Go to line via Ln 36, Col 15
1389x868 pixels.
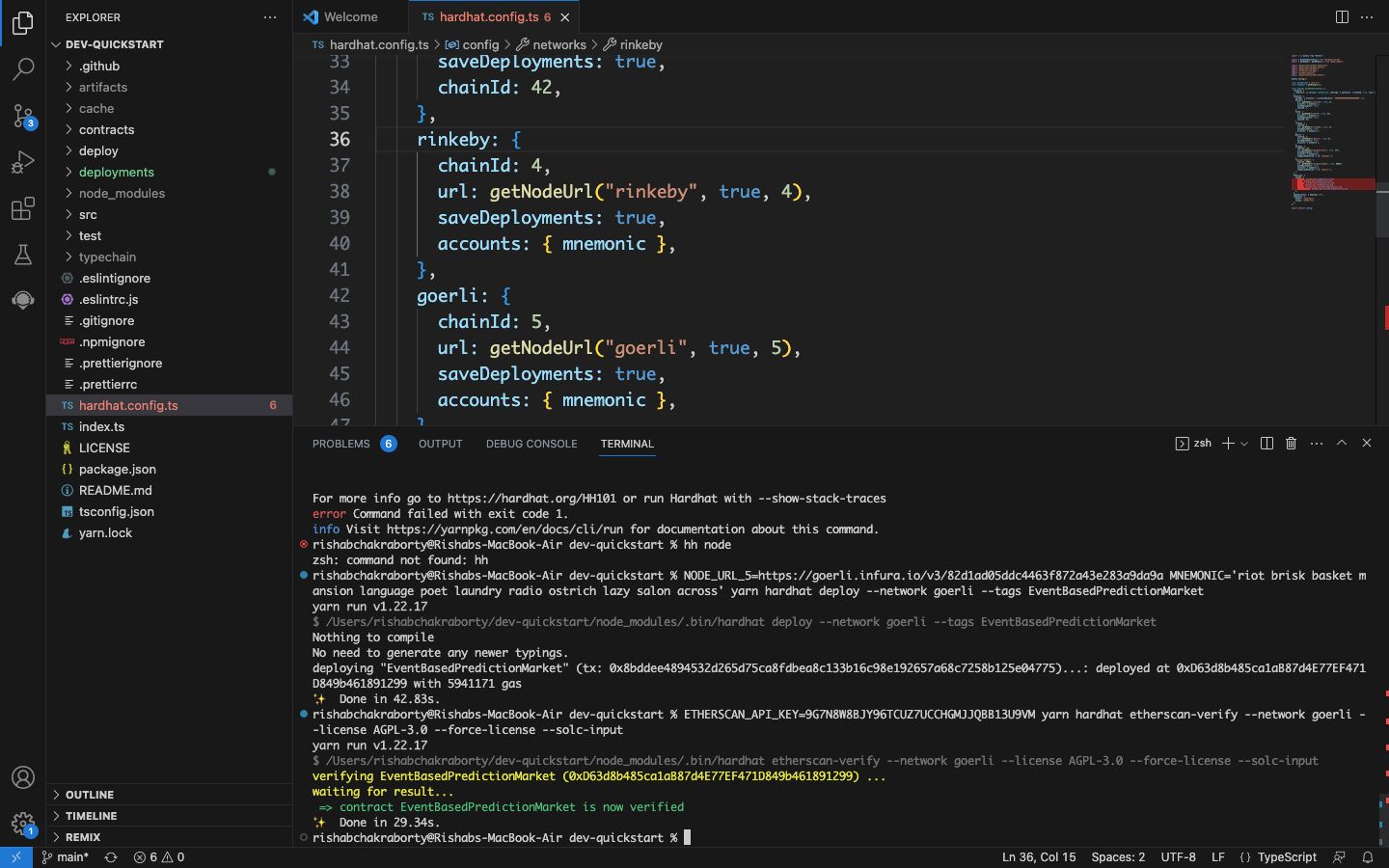pos(1039,857)
